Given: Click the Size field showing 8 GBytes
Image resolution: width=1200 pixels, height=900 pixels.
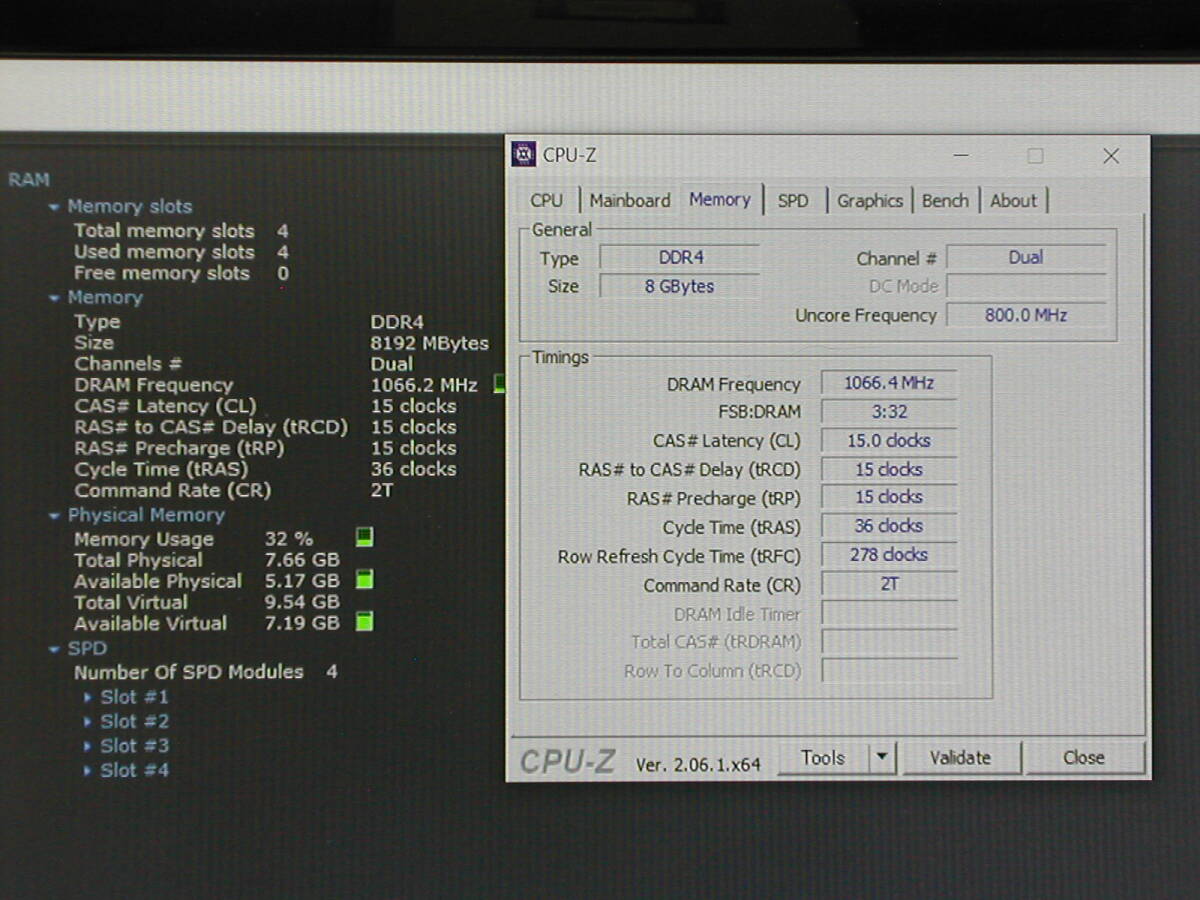Looking at the screenshot, I should [680, 286].
